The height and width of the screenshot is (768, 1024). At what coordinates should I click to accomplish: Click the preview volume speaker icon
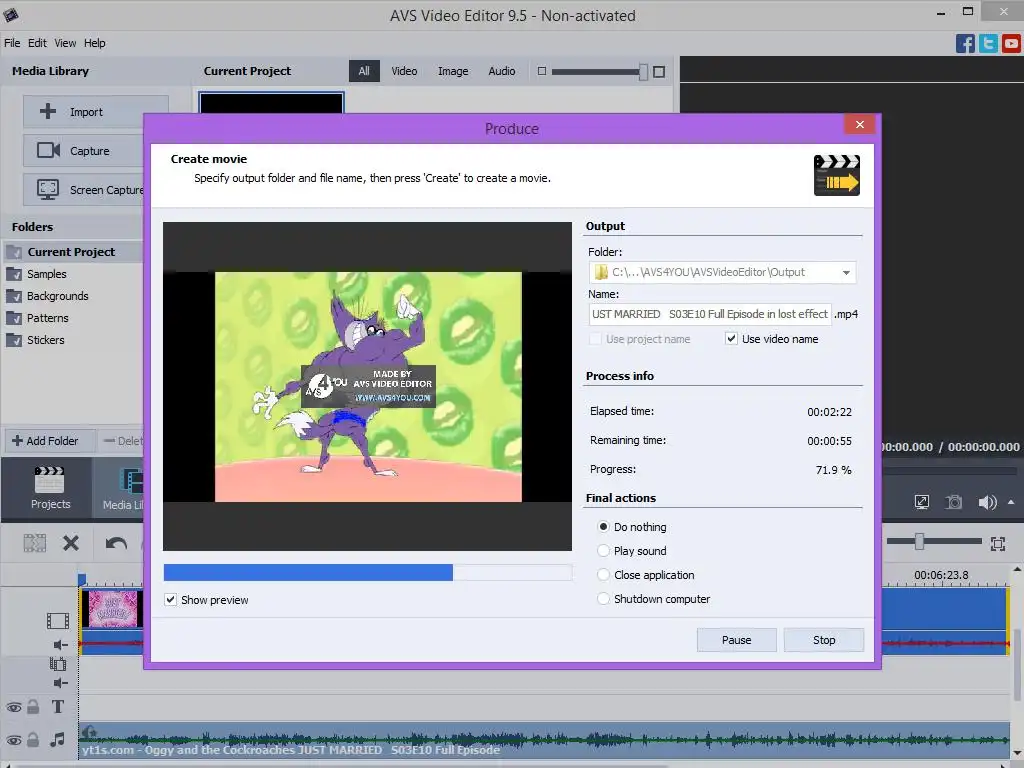point(987,502)
